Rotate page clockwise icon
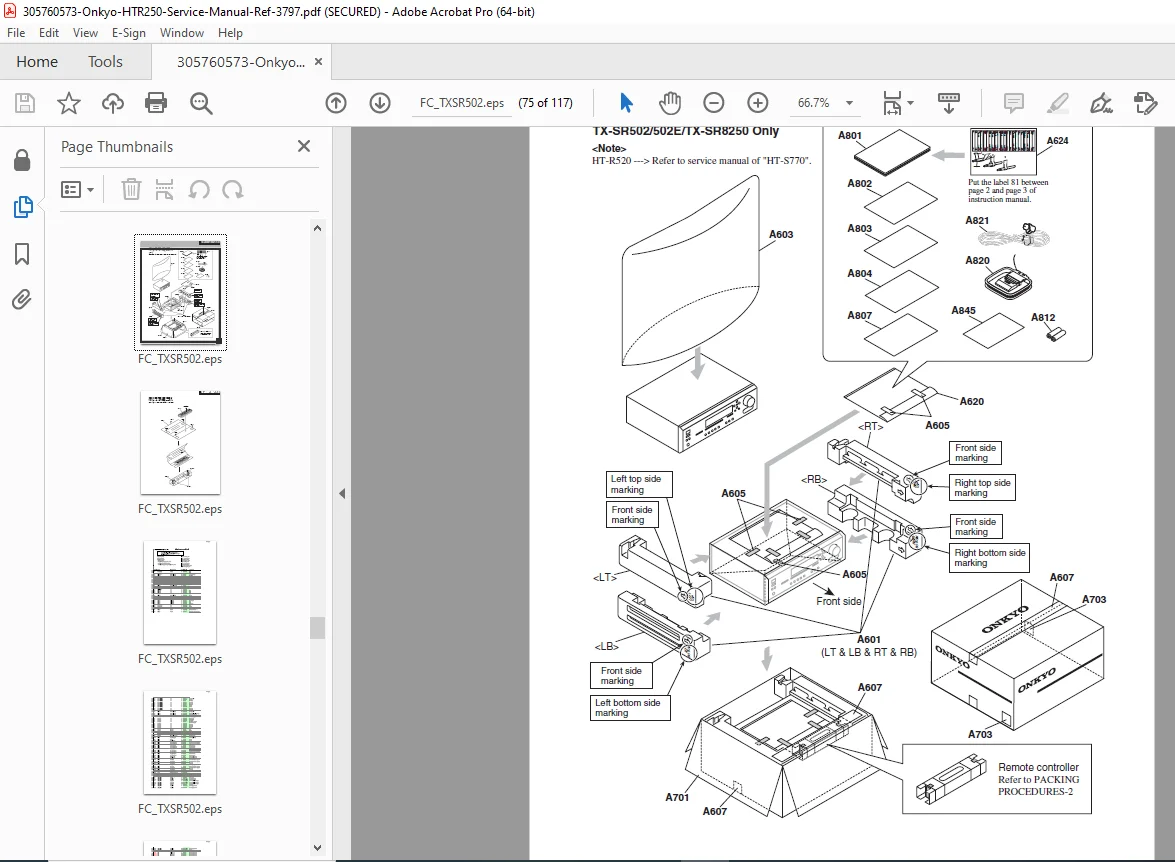The width and height of the screenshot is (1175, 862). [x=232, y=190]
